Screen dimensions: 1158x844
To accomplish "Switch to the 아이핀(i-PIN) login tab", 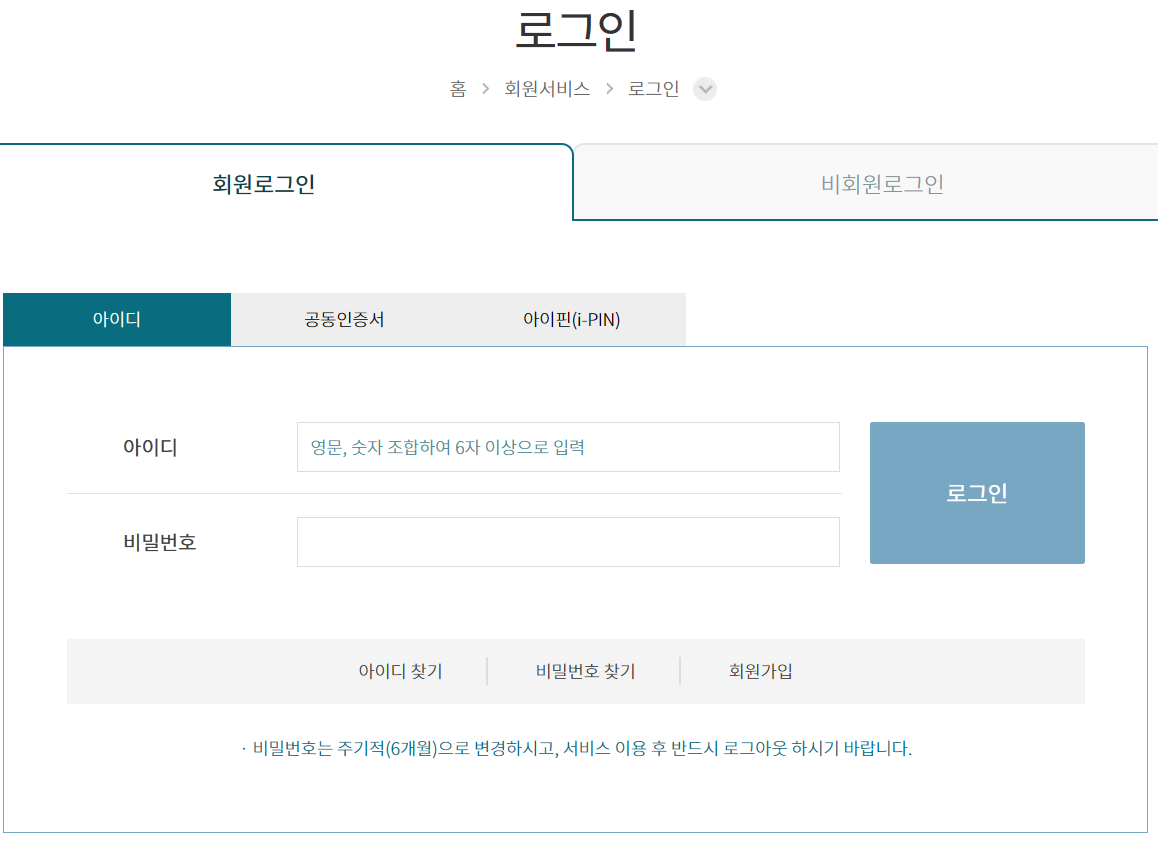I will (571, 318).
